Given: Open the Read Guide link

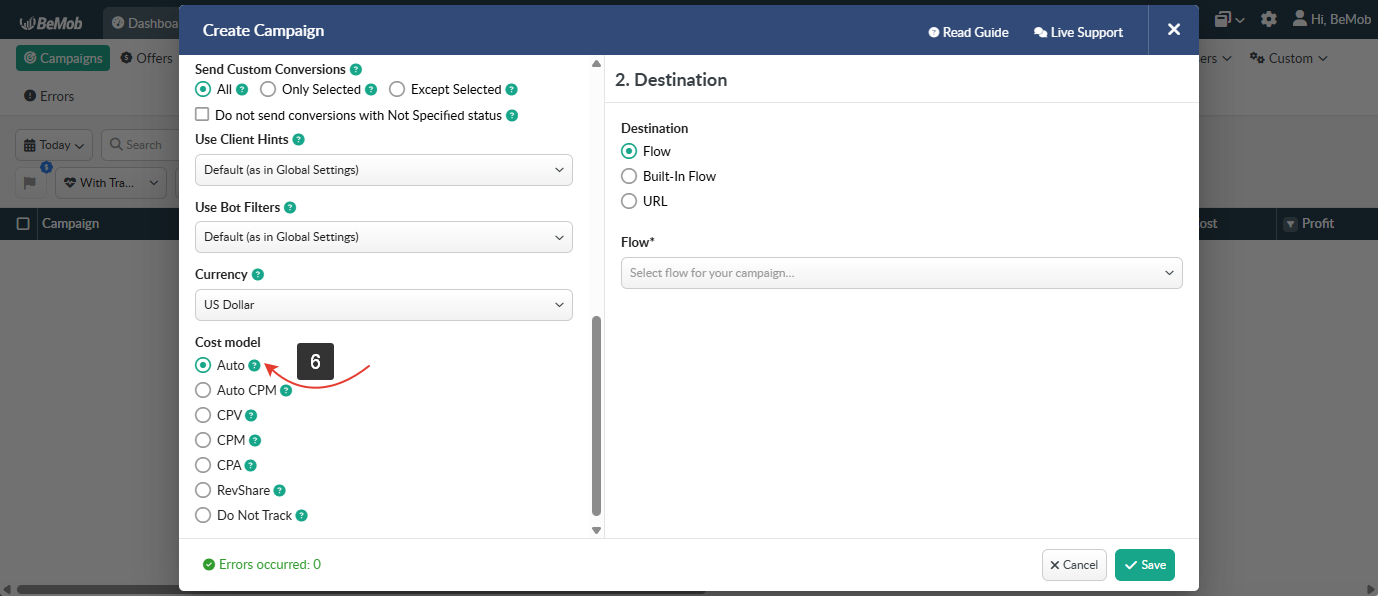Looking at the screenshot, I should (968, 32).
